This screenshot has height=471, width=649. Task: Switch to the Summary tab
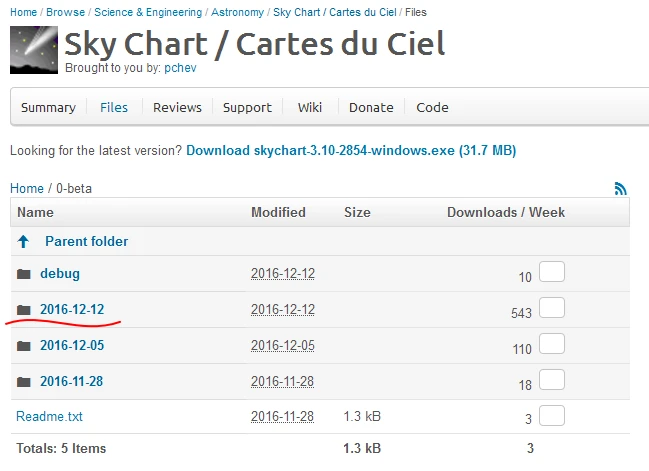tap(48, 108)
